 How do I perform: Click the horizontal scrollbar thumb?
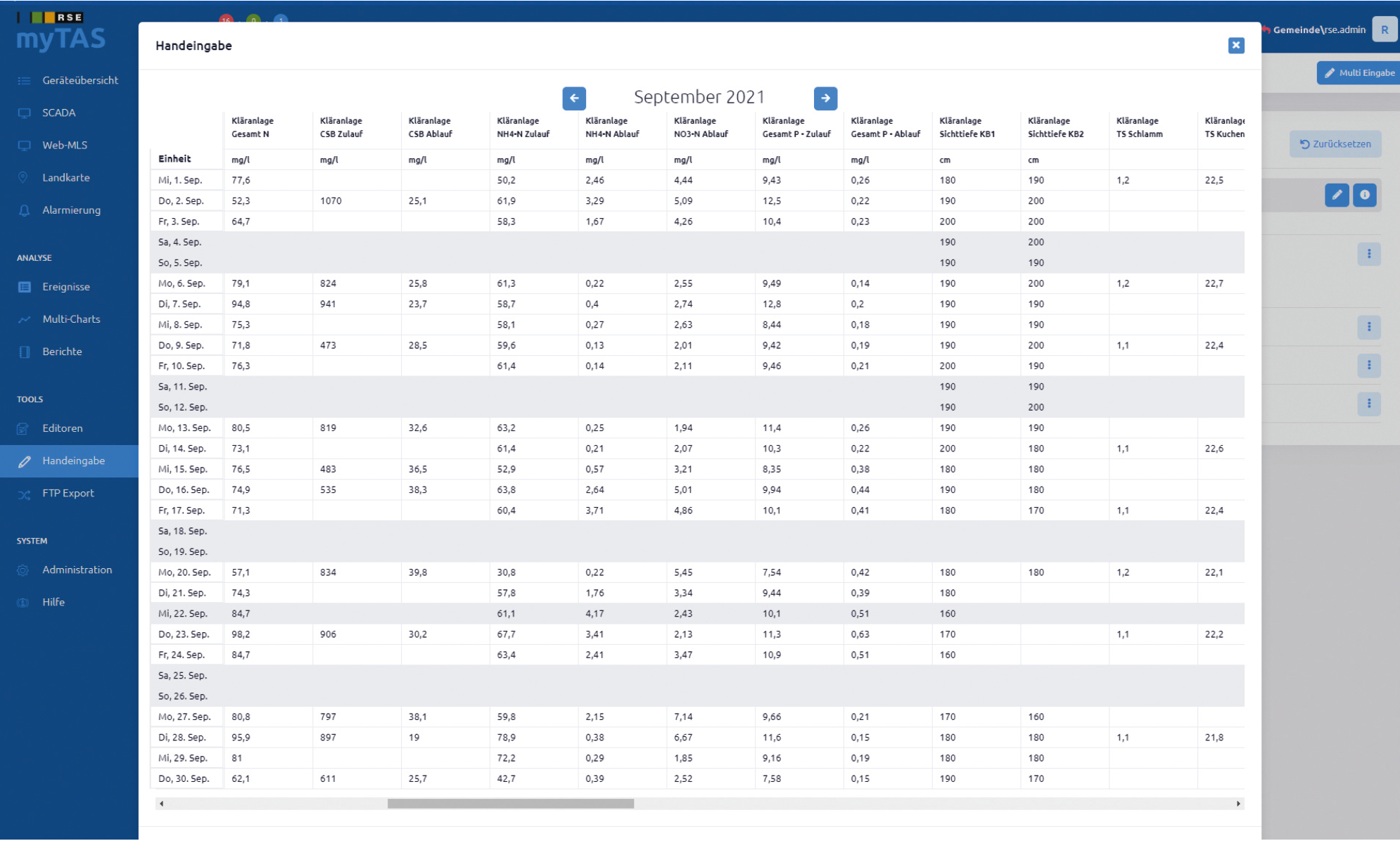click(x=511, y=804)
